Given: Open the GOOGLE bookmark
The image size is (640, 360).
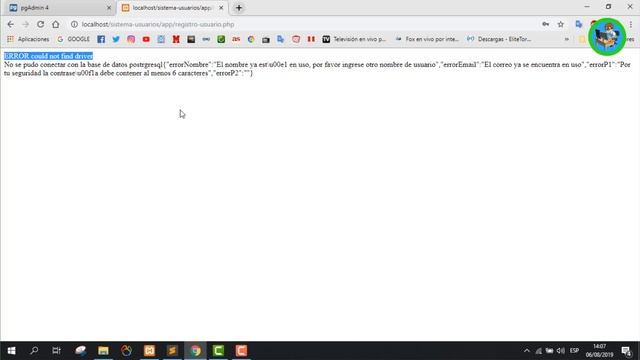Looking at the screenshot, I should click(73, 39).
